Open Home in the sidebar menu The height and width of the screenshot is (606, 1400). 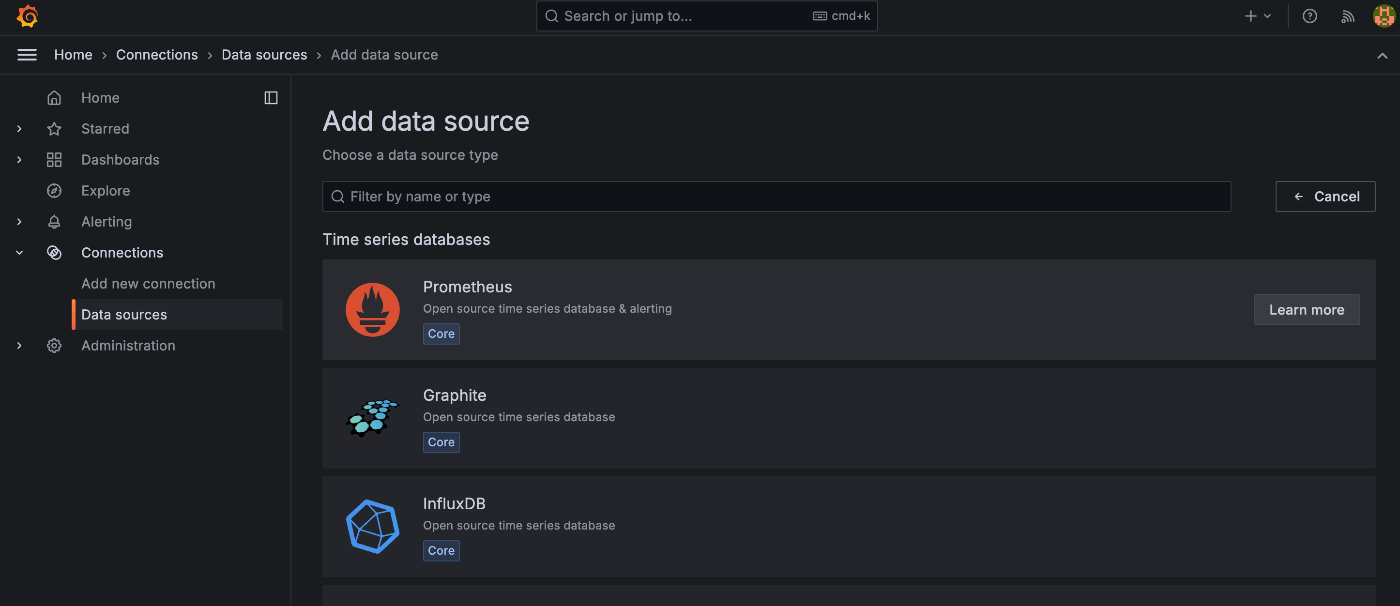100,98
